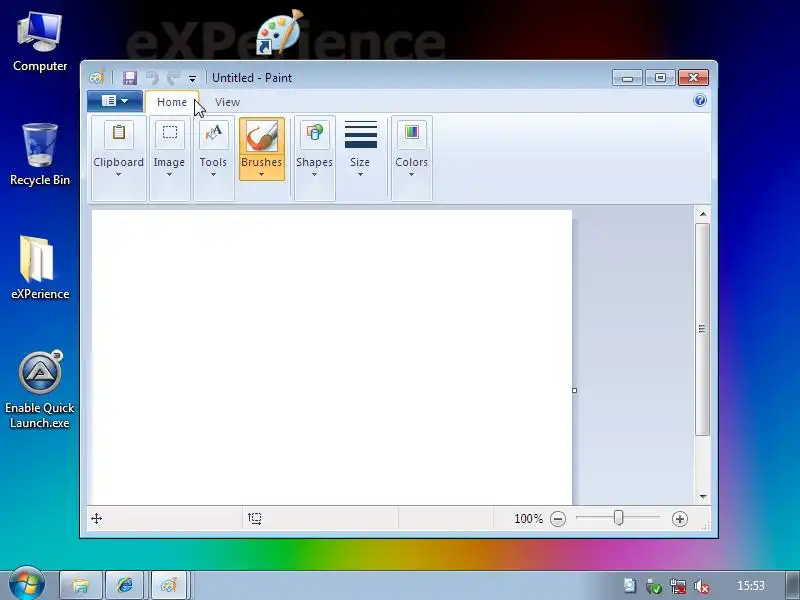Viewport: 800px width, 600px height.
Task: Expand the Size dropdown arrow
Action: [360, 174]
